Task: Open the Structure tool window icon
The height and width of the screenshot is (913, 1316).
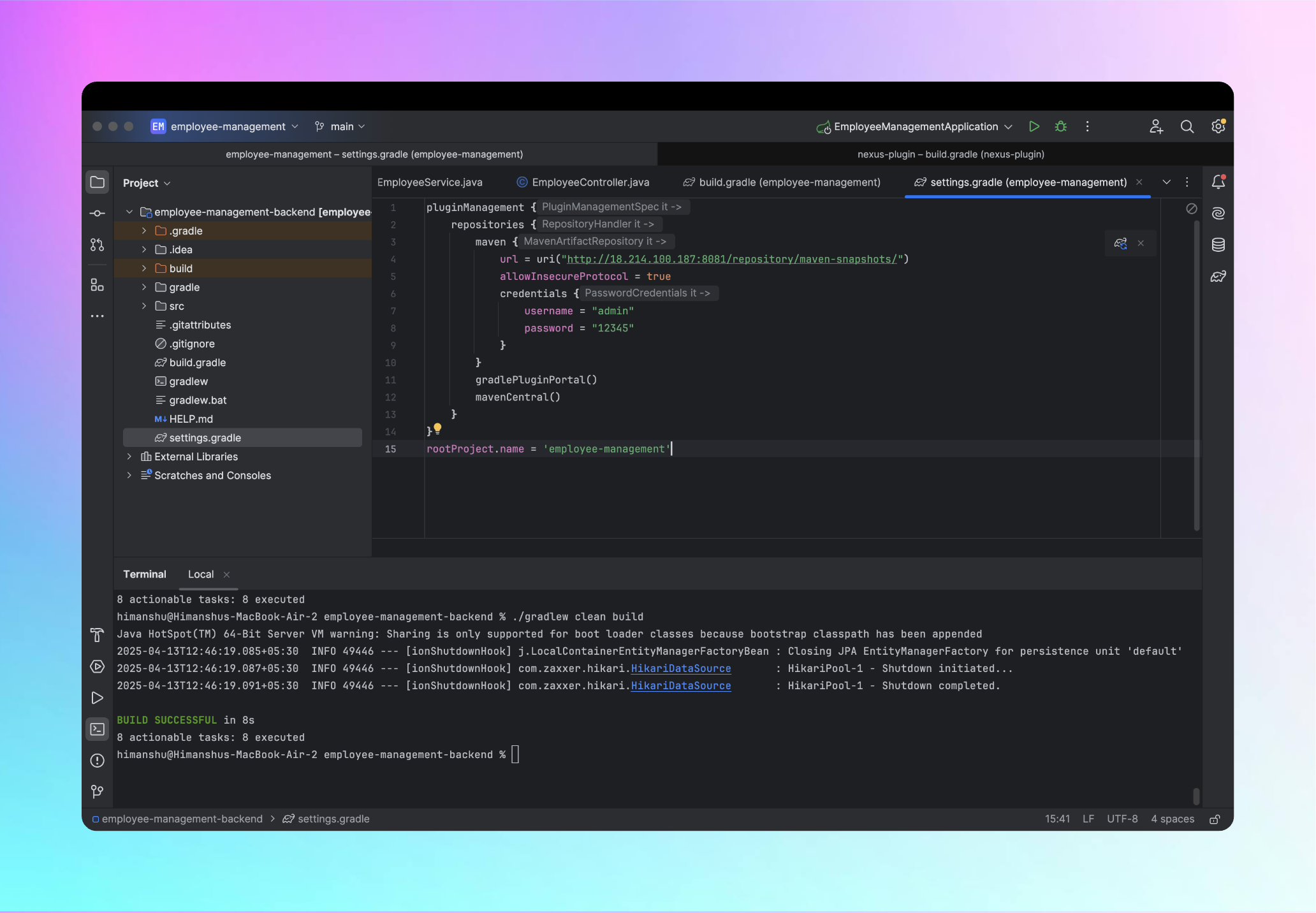Action: pyautogui.click(x=98, y=285)
